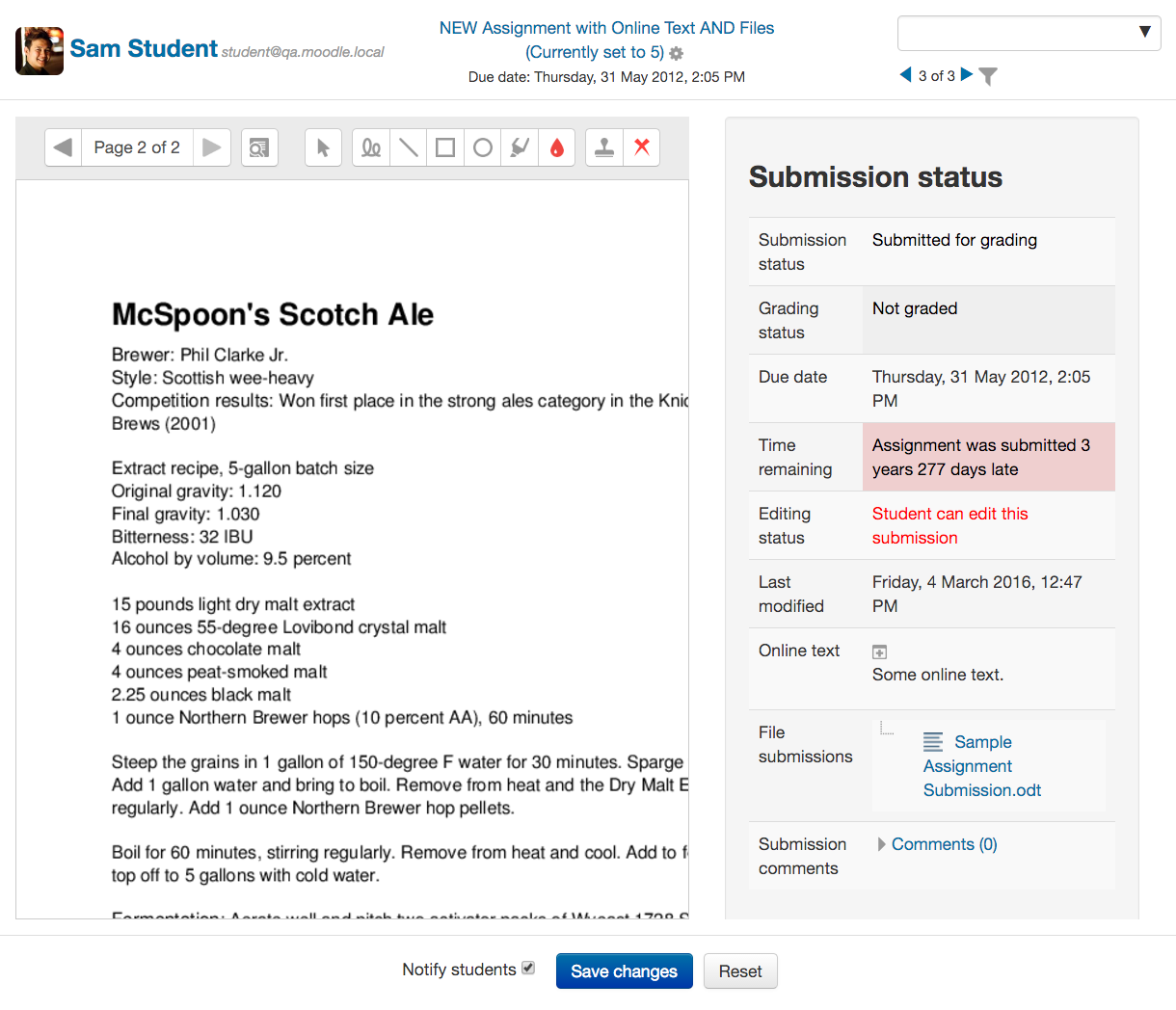Viewport: 1176px width, 1010px height.
Task: Click 'Original gravity: 1.120' line
Action: (x=197, y=491)
